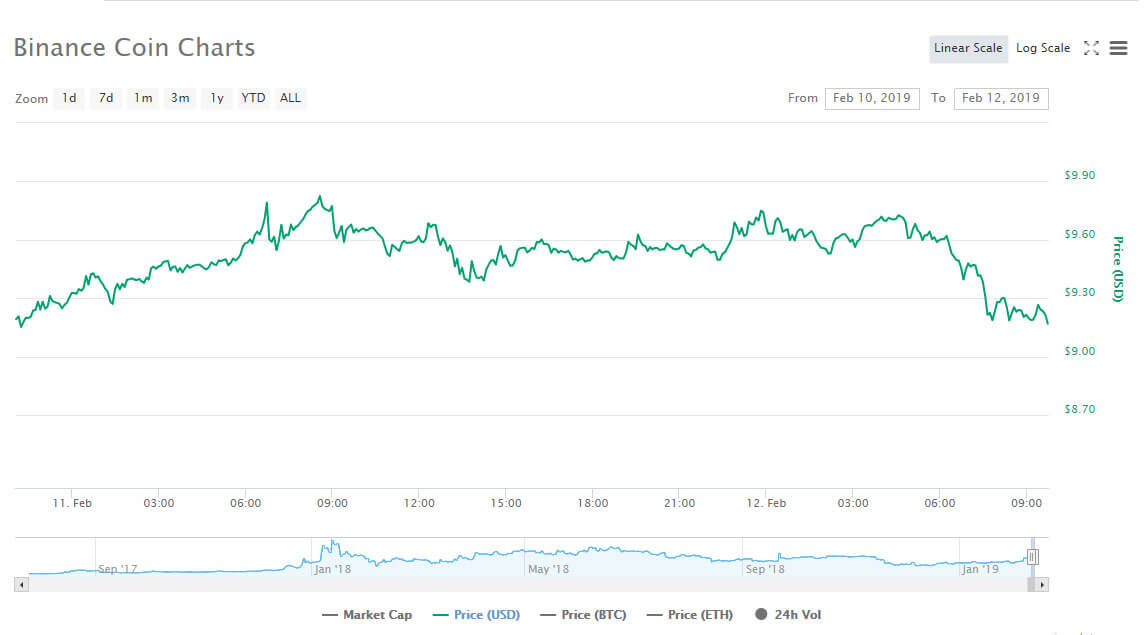Image resolution: width=1147 pixels, height=635 pixels.
Task: Set zoom to 3m
Action: click(x=180, y=98)
